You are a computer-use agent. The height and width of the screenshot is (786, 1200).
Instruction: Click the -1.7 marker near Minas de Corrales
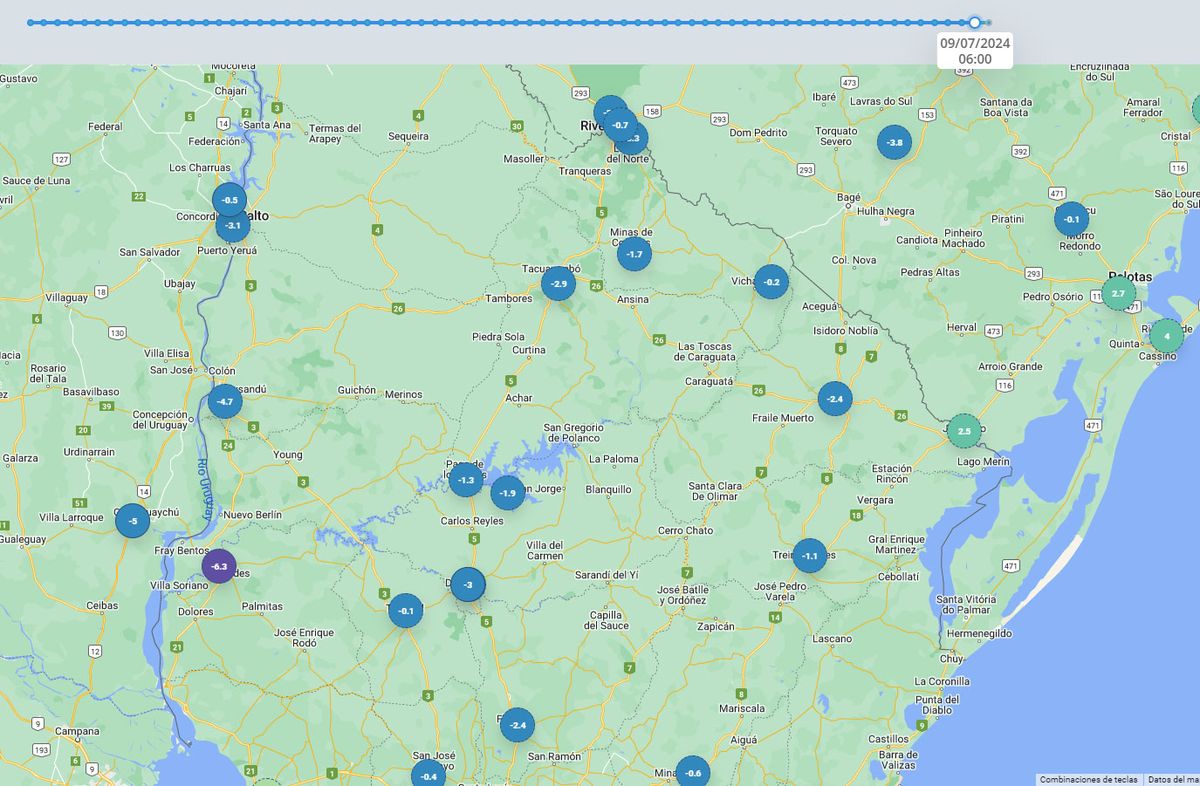(634, 254)
